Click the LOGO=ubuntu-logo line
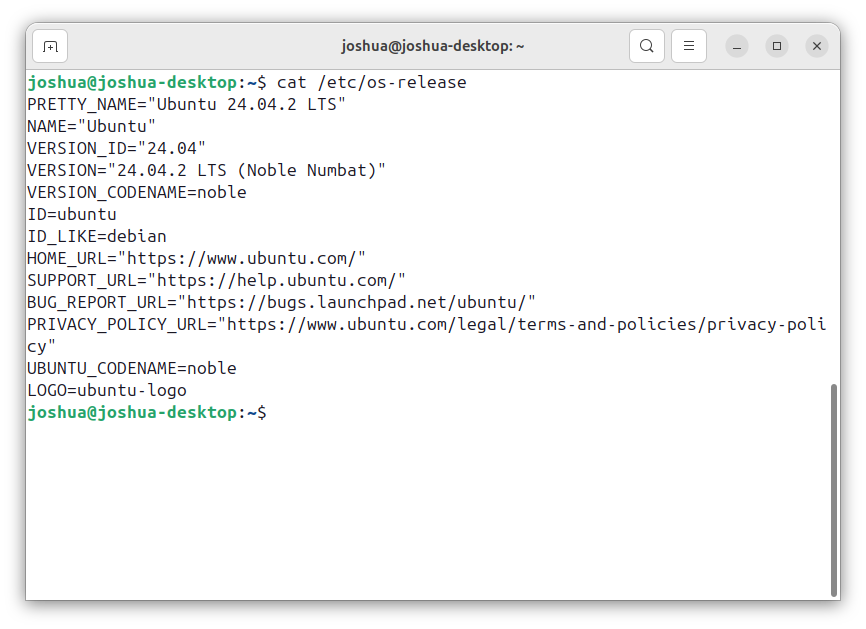Viewport: 866px width, 629px height. tap(107, 390)
